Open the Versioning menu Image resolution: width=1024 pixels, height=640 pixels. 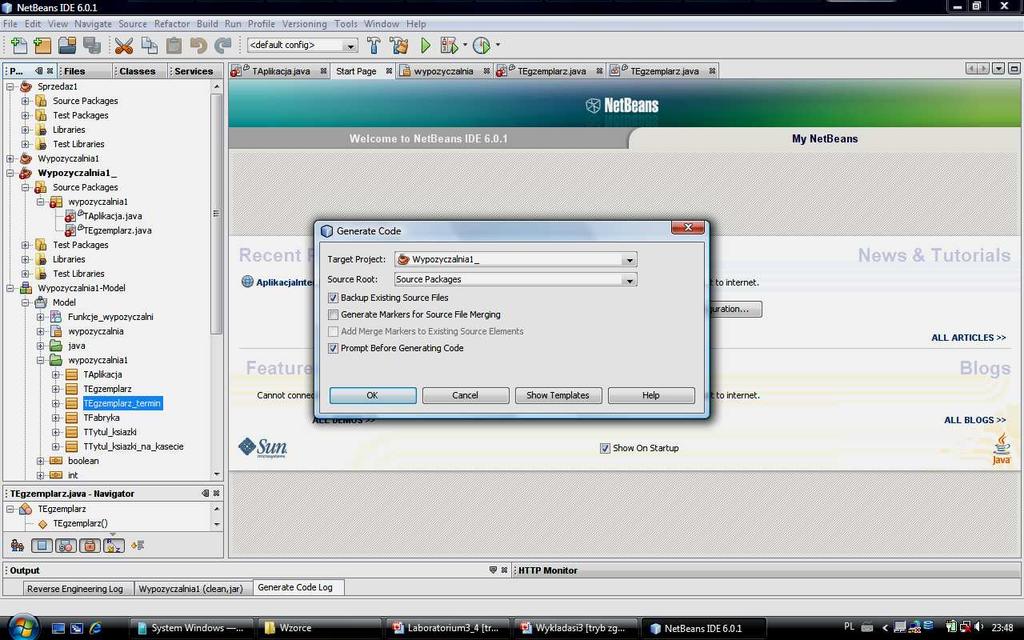(304, 24)
